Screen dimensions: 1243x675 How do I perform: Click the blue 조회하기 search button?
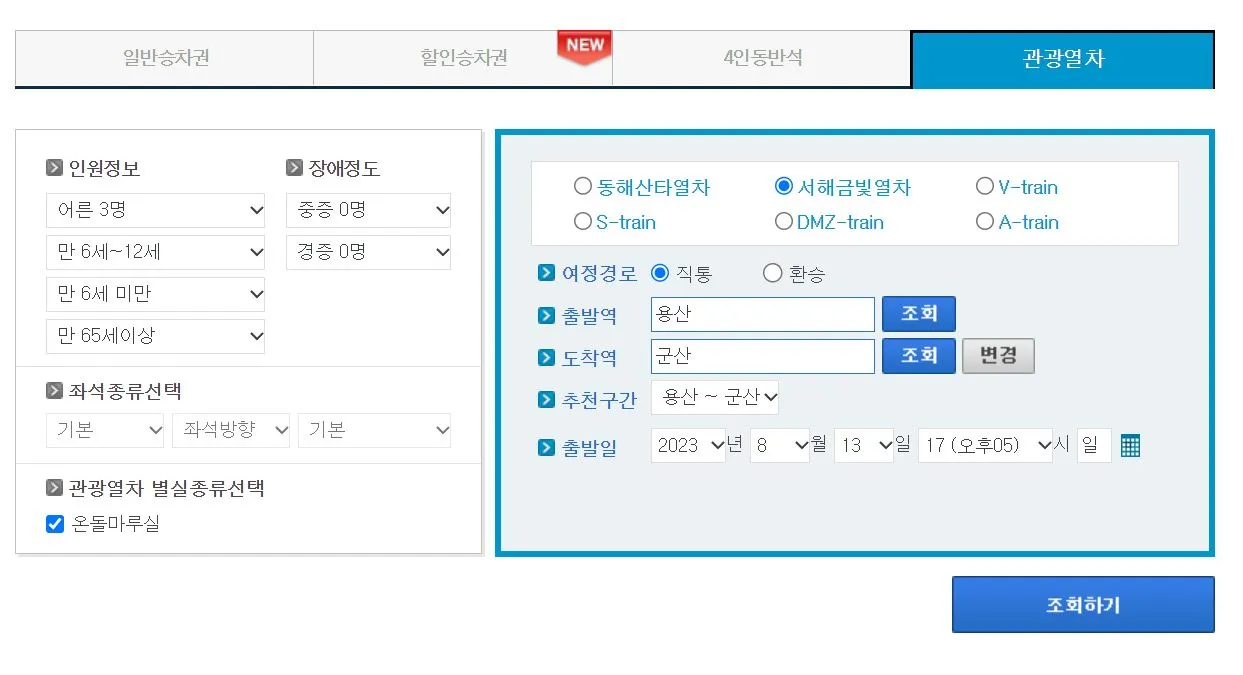click(x=1083, y=604)
